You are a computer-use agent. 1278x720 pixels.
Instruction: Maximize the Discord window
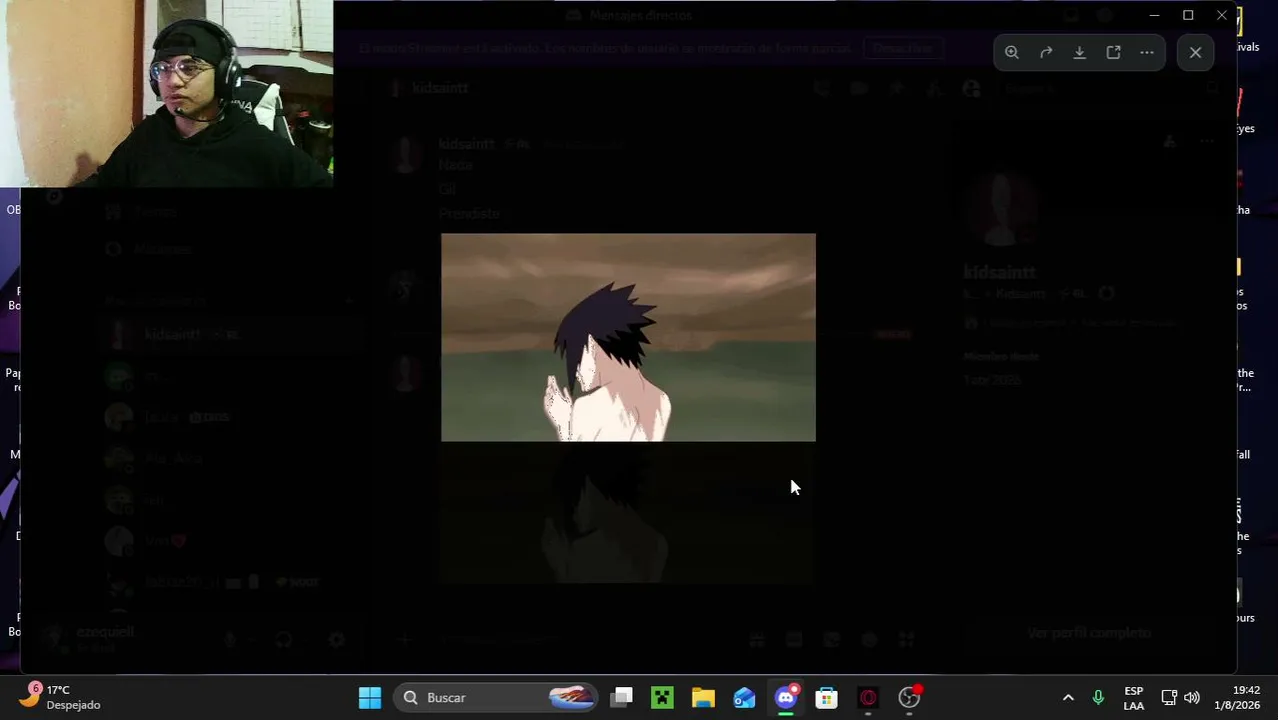1188,15
